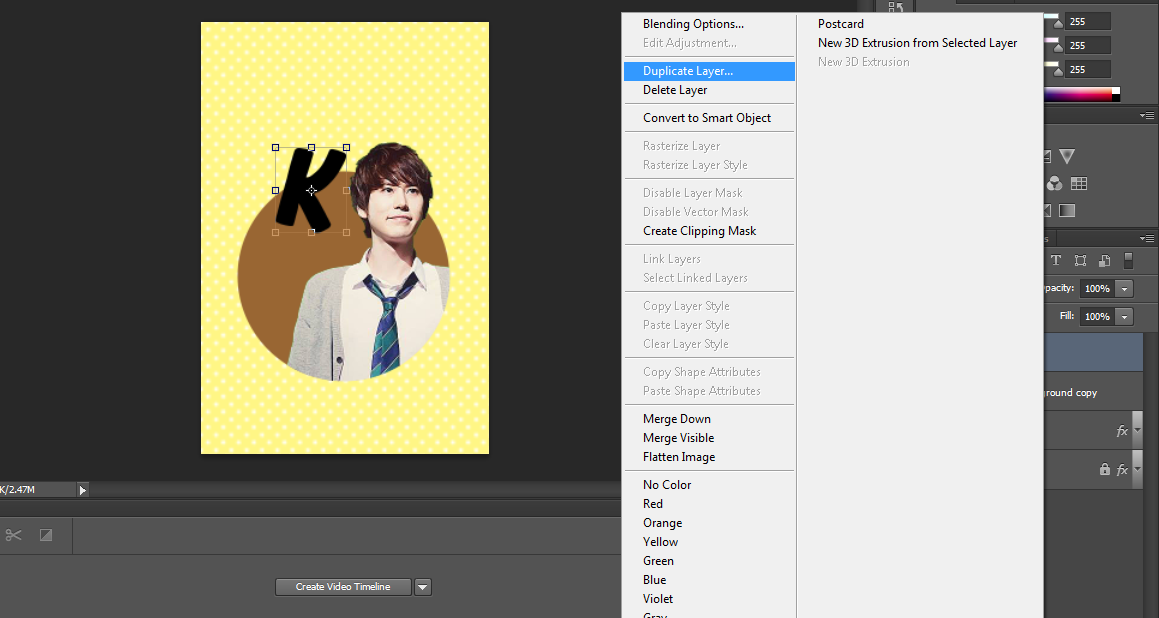The width and height of the screenshot is (1159, 618).
Task: Select the type layer filter icon
Action: point(1055,260)
